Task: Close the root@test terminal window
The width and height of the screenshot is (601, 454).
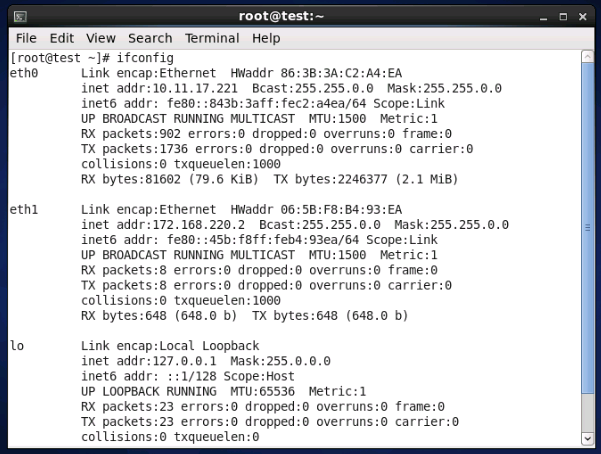Action: point(583,17)
